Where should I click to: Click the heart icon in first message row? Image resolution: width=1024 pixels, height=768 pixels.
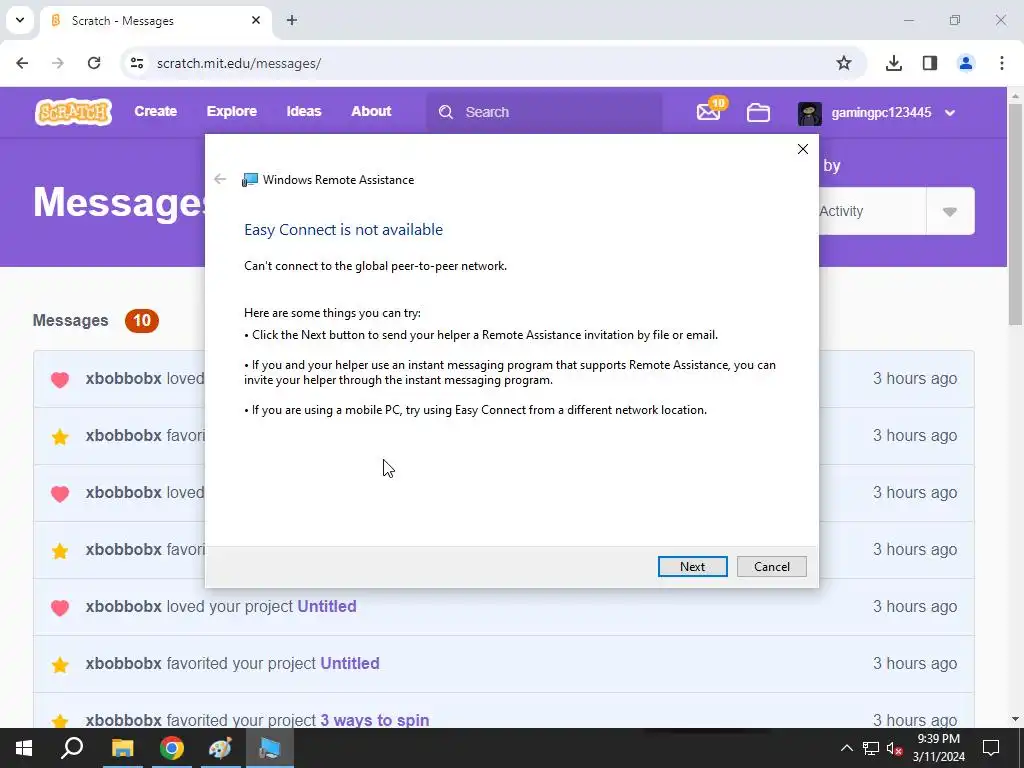point(60,379)
